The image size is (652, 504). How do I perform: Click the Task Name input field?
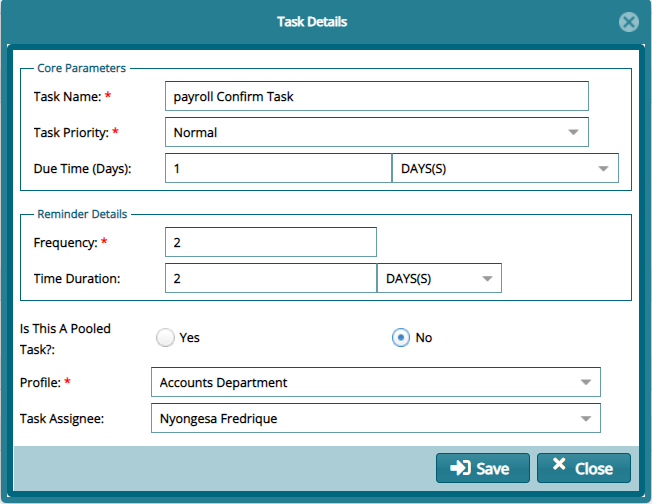pyautogui.click(x=377, y=96)
